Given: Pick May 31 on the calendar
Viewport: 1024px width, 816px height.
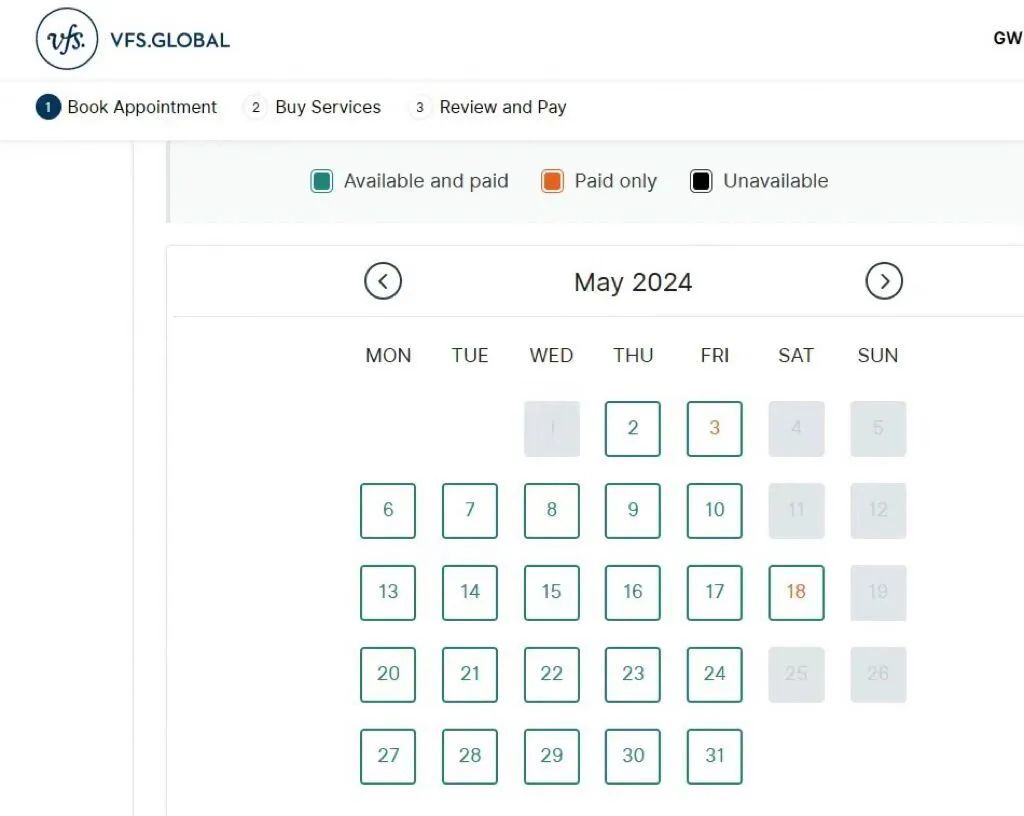Looking at the screenshot, I should [x=714, y=756].
